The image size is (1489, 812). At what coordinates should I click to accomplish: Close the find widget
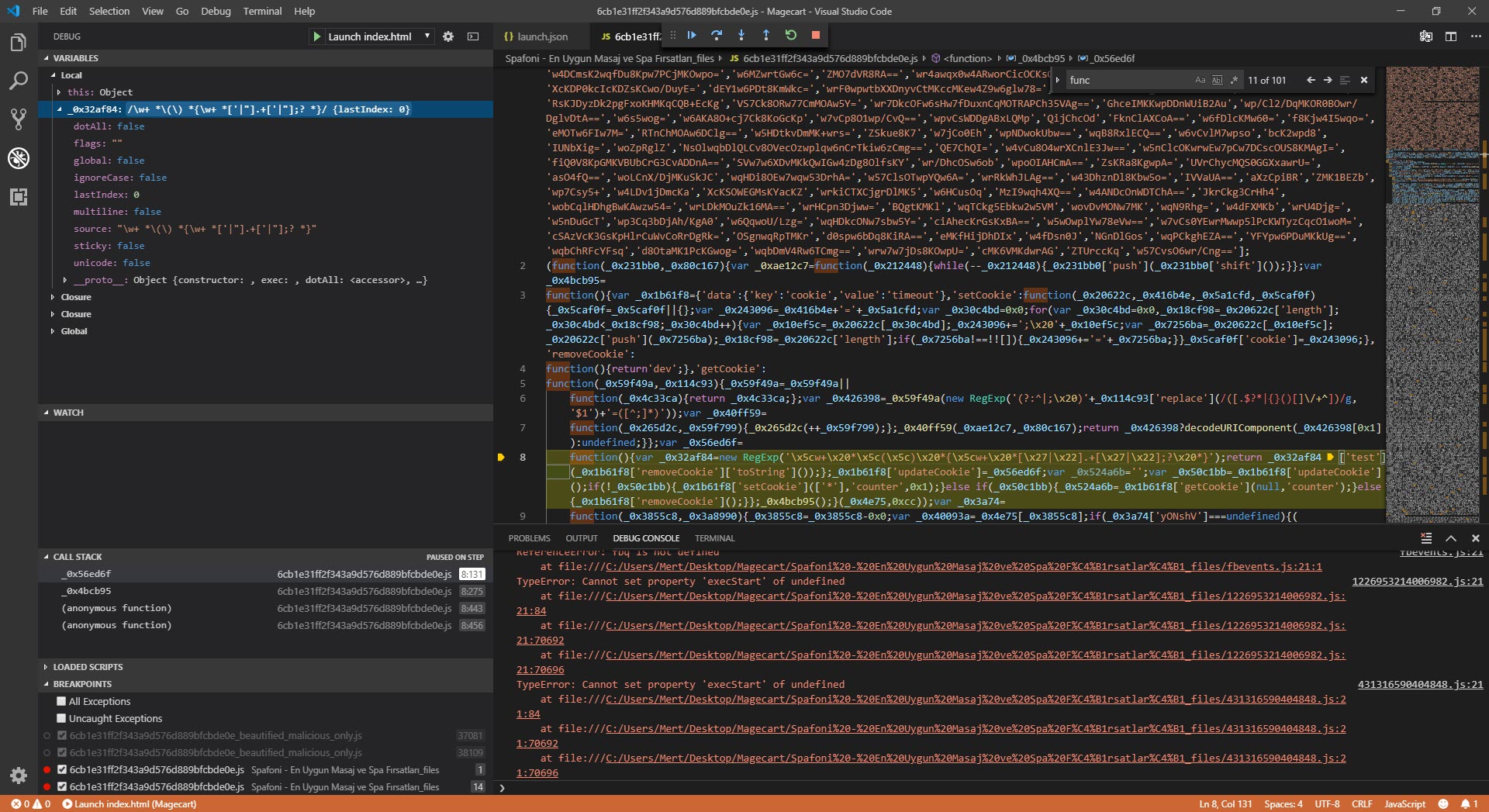click(1364, 80)
